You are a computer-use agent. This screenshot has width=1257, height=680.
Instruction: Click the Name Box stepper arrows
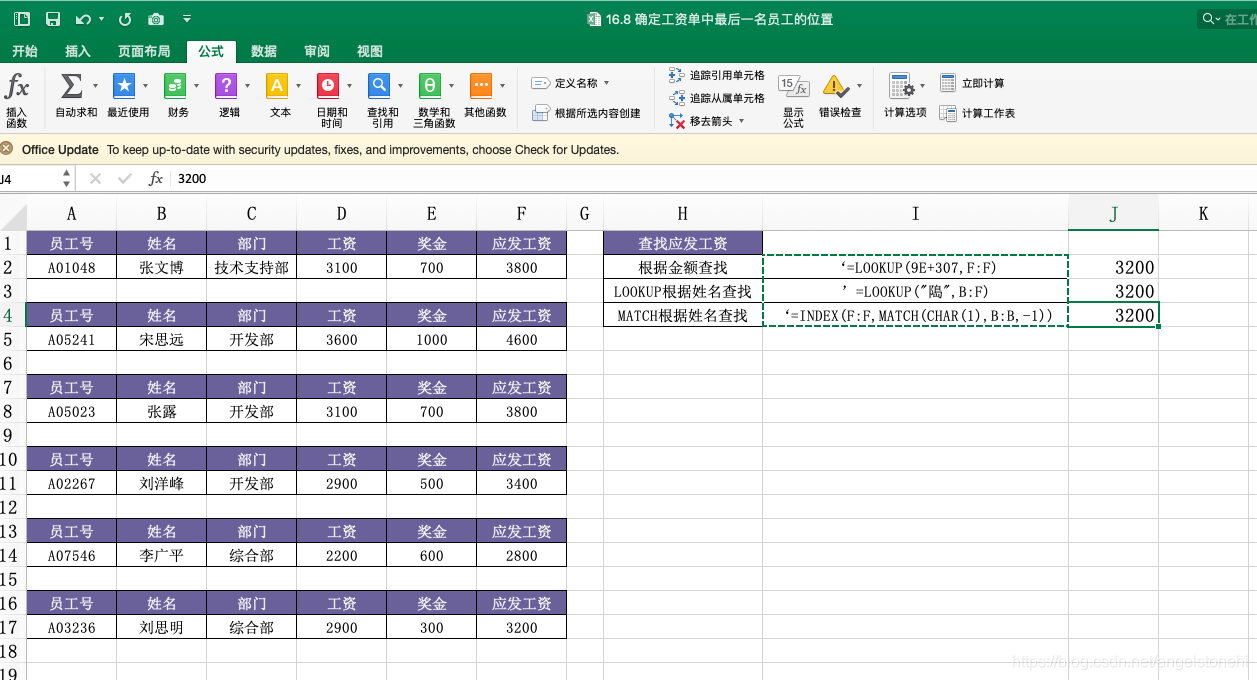pyautogui.click(x=67, y=178)
